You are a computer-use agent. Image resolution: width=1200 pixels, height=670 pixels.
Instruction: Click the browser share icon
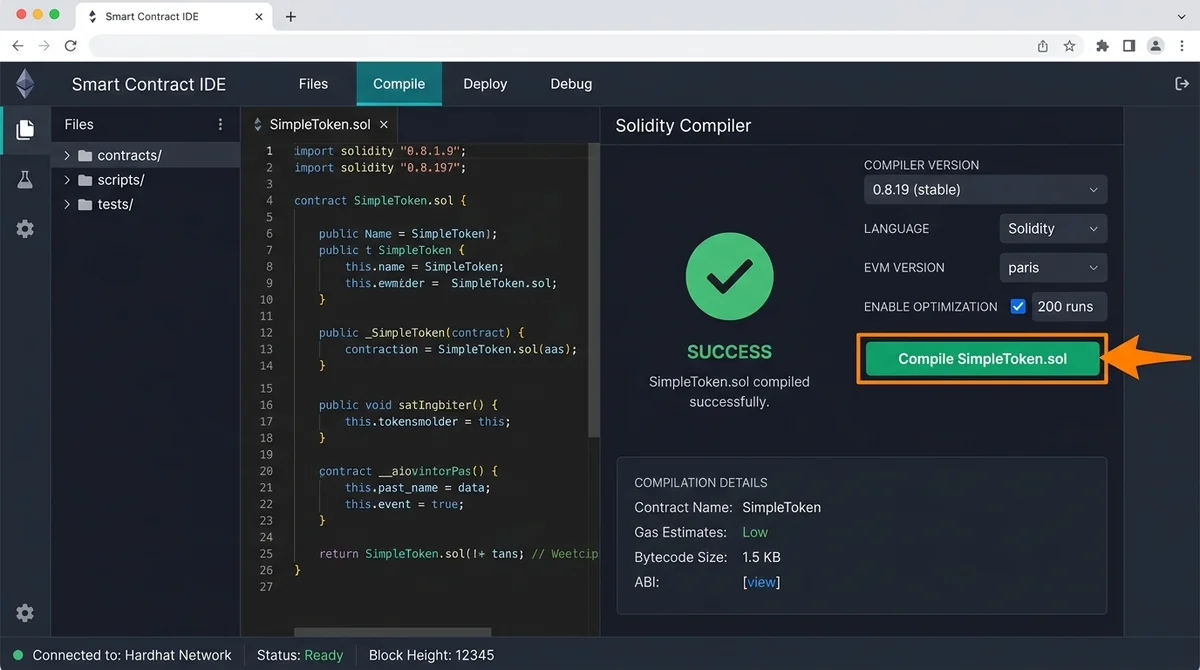tap(1043, 46)
